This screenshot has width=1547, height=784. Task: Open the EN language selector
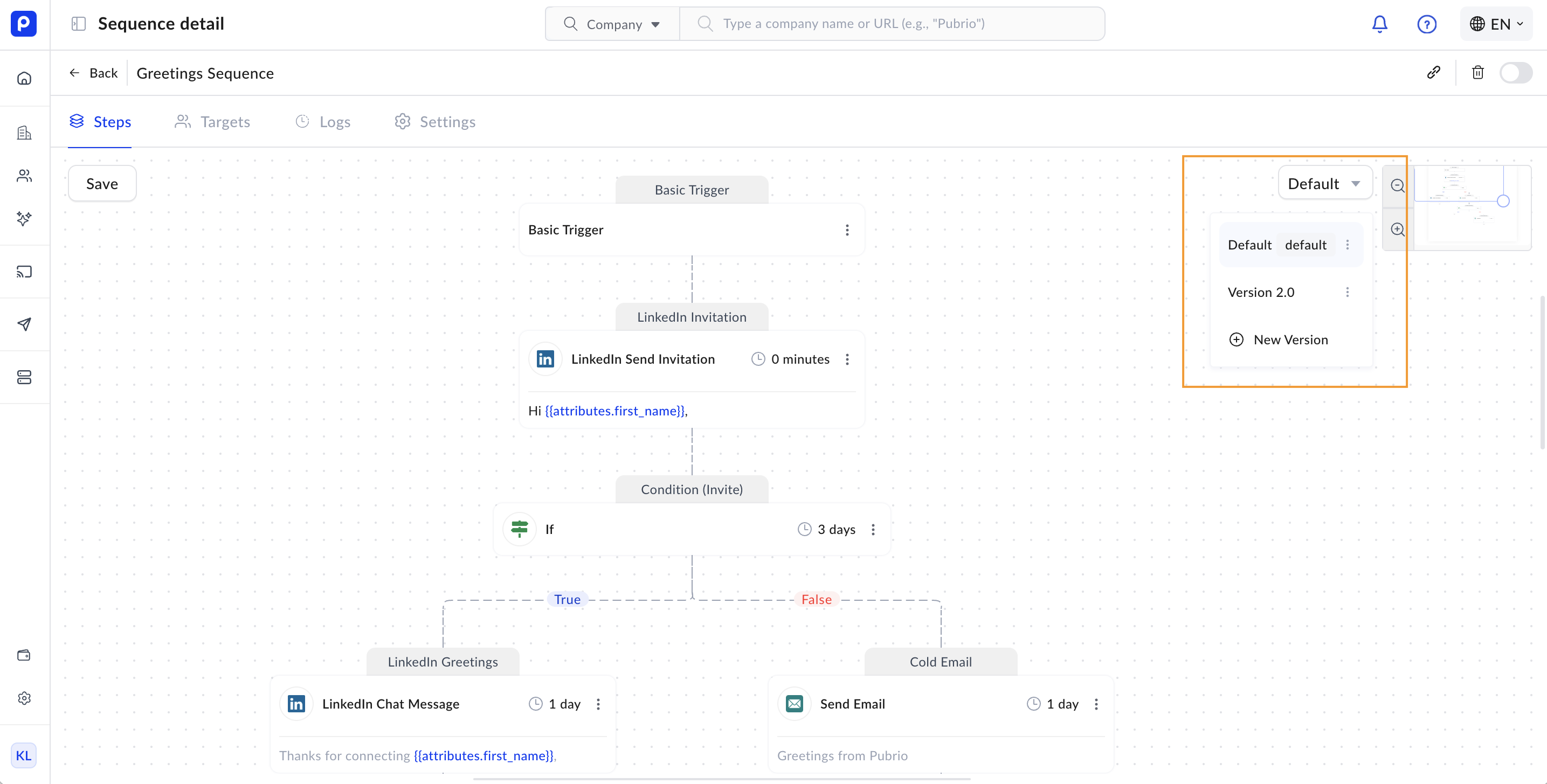[1496, 24]
